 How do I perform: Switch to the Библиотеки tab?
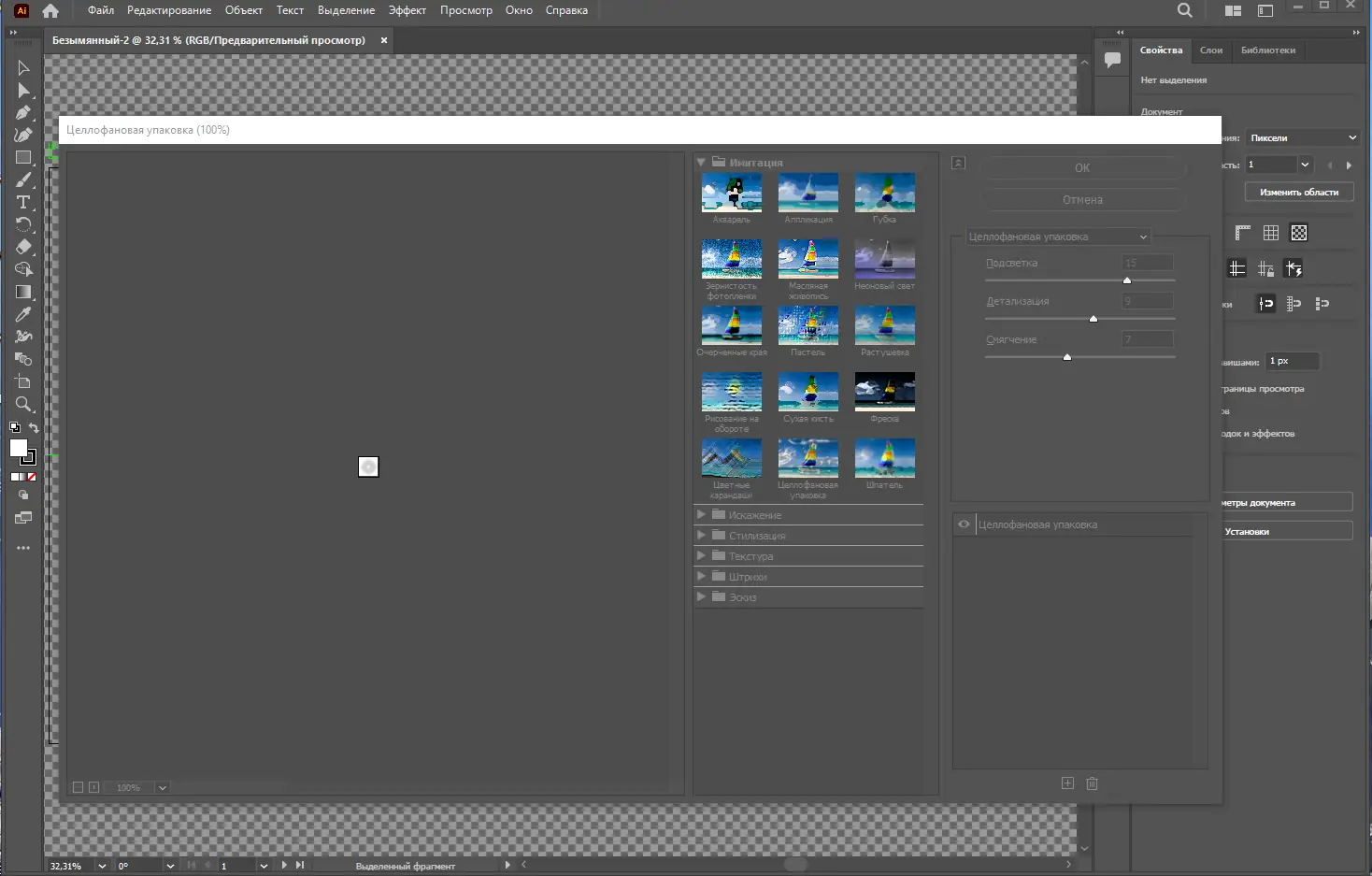point(1268,50)
